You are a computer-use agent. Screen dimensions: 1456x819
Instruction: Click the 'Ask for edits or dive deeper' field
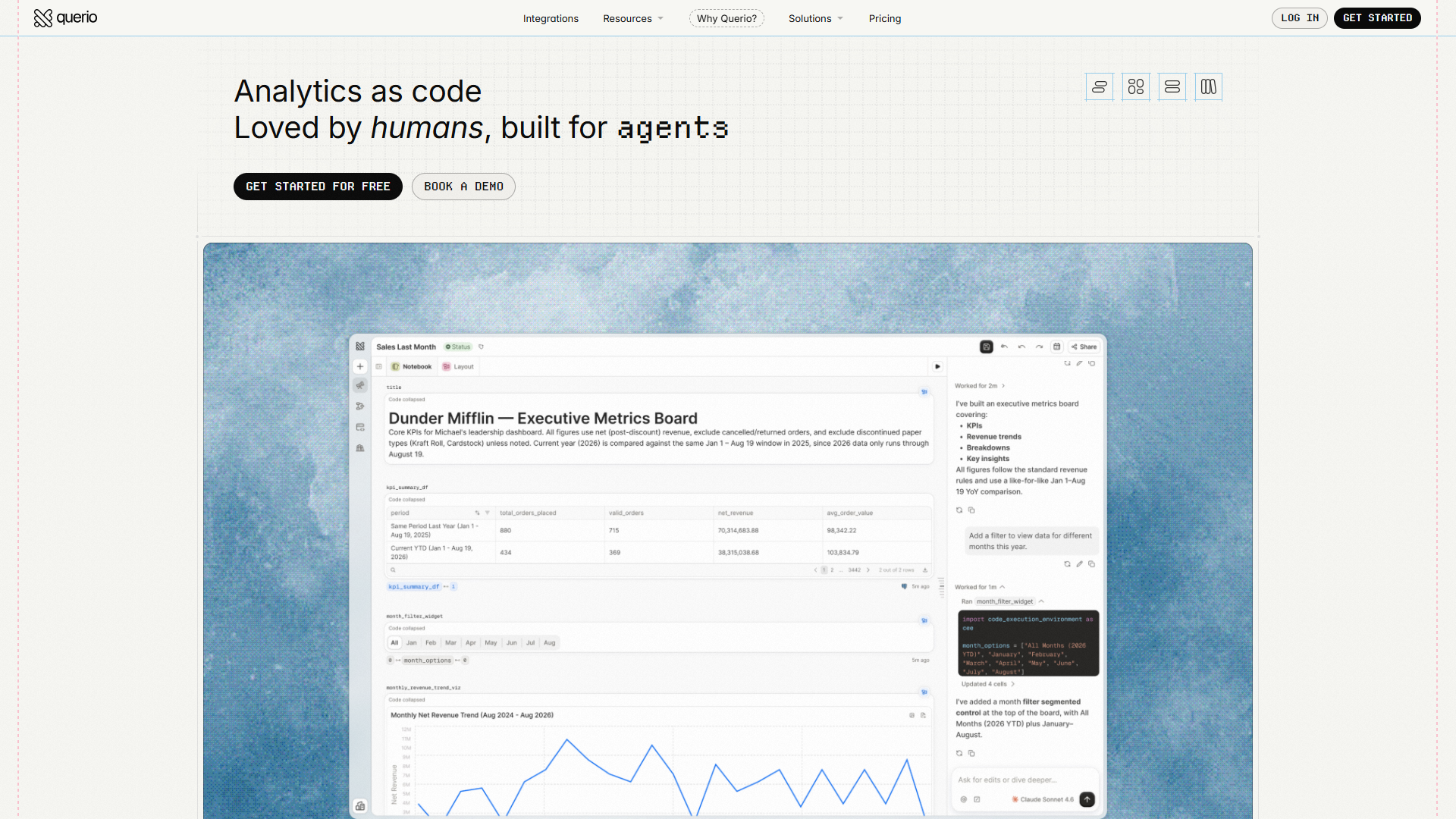(x=1024, y=780)
